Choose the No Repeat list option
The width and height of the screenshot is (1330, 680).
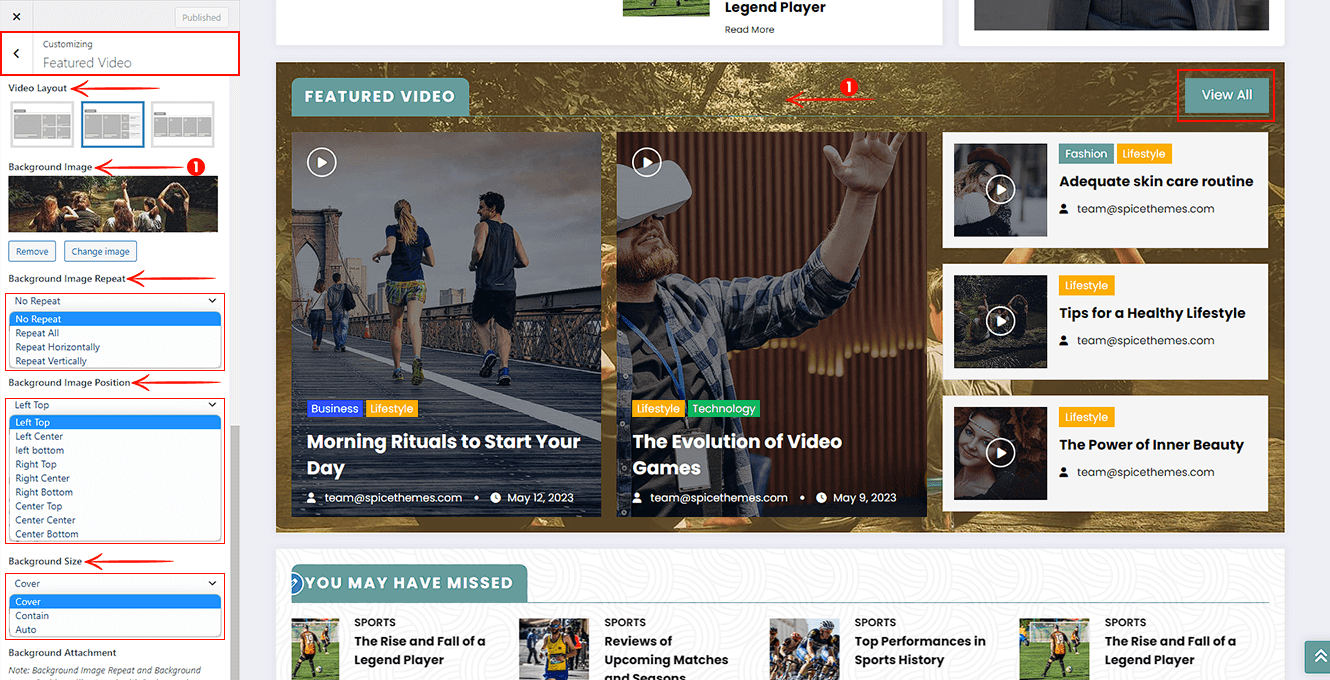[115, 319]
